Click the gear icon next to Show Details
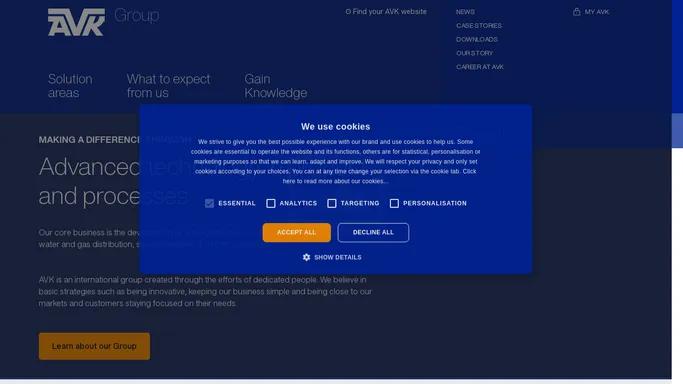The height and width of the screenshot is (384, 683). click(306, 257)
